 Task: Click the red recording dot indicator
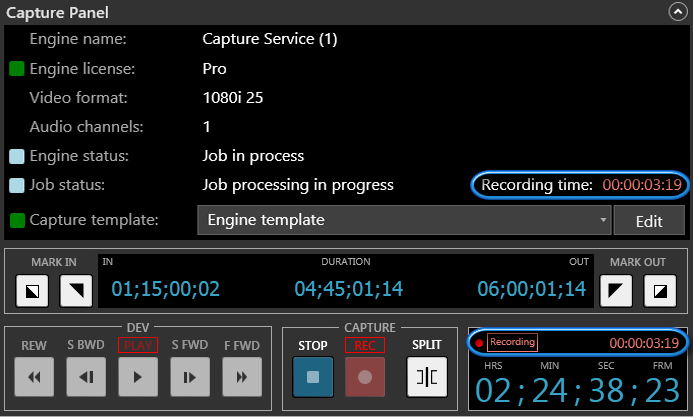pos(479,343)
